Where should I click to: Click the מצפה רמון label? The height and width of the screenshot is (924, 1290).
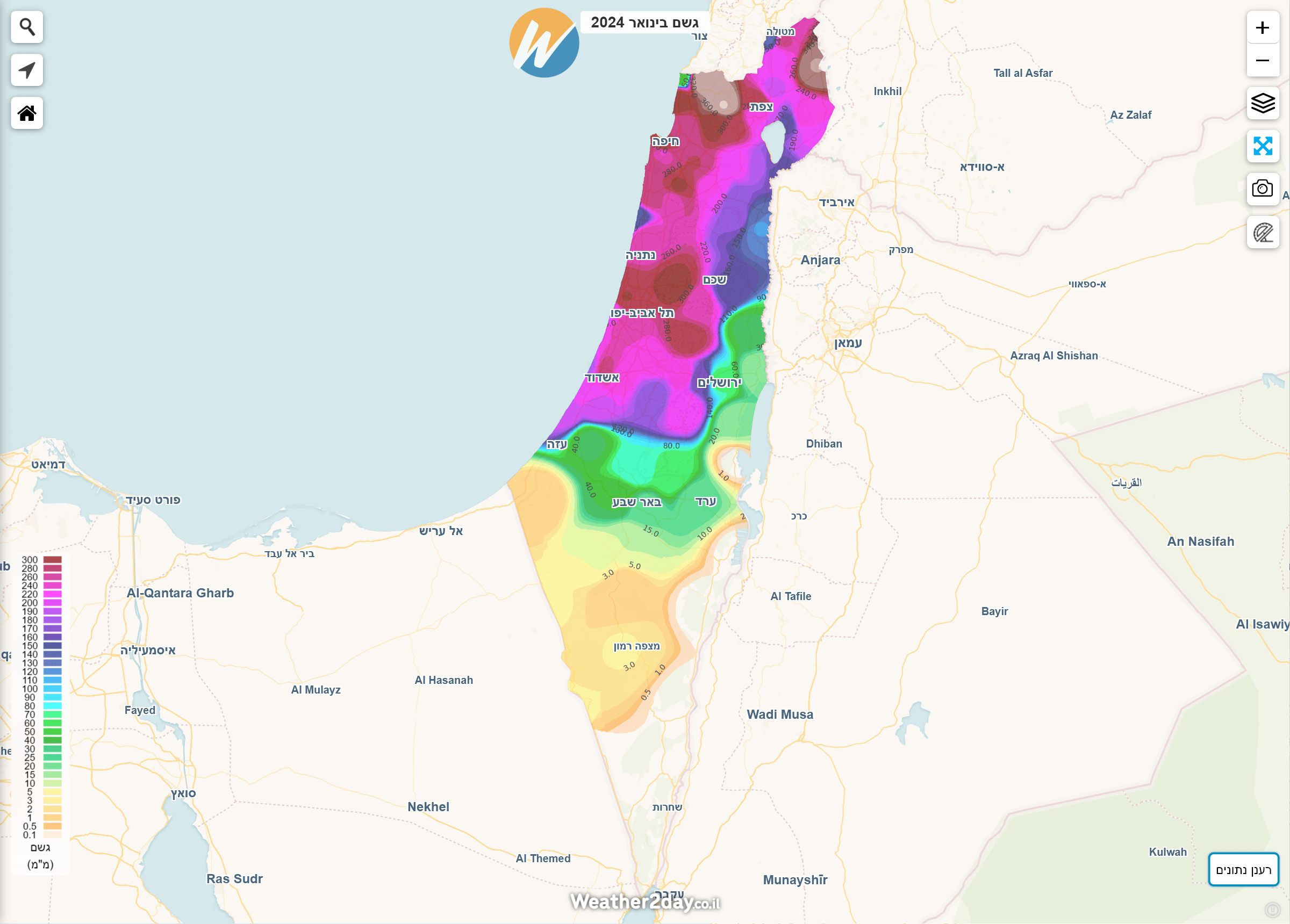pos(636,646)
